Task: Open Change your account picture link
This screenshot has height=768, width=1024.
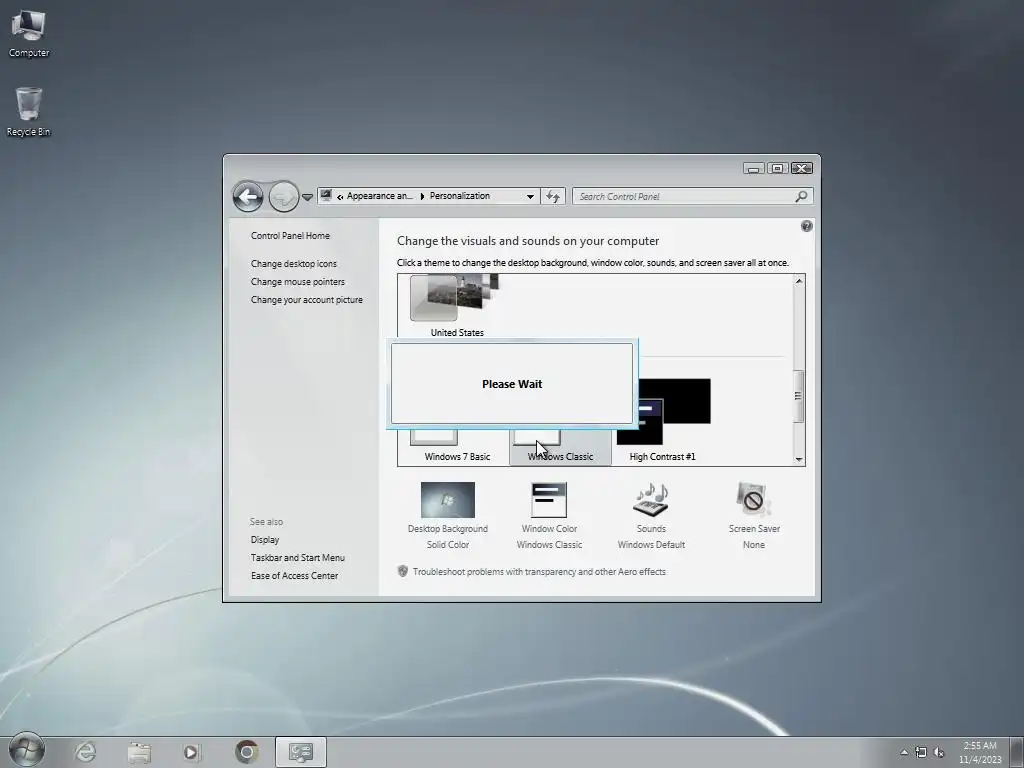Action: click(x=306, y=300)
